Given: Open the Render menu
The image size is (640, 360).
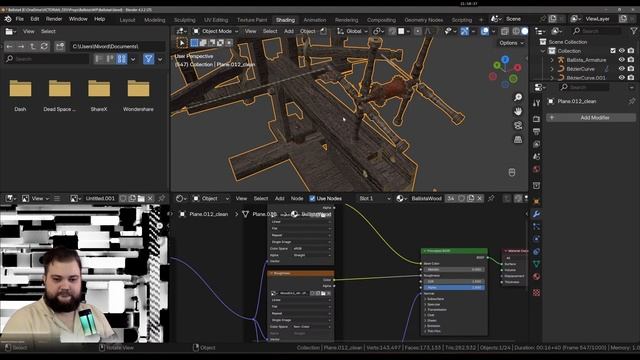Looking at the screenshot, I should pos(54,19).
